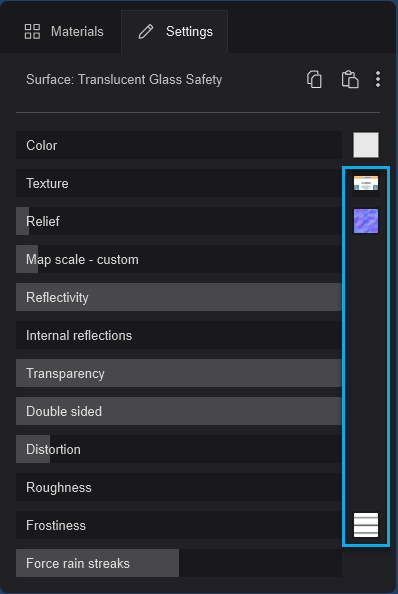Viewport: 398px width, 594px height.
Task: Switch to the Settings tab
Action: pos(175,32)
